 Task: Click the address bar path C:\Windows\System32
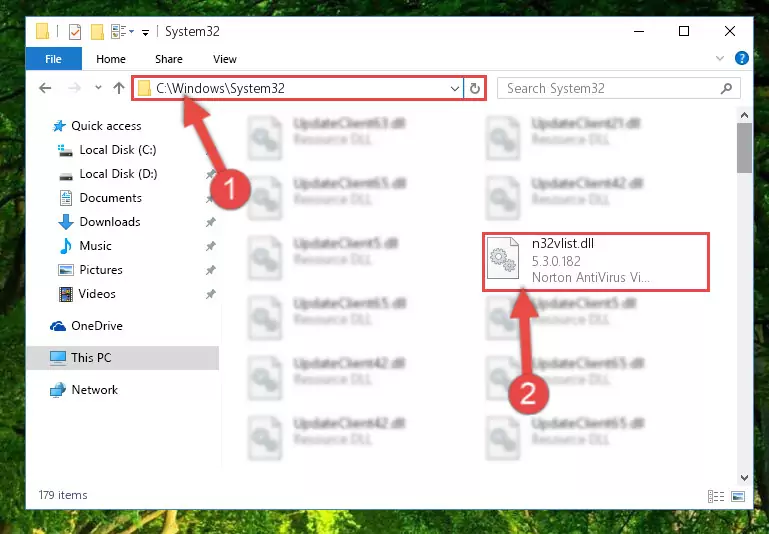[220, 88]
